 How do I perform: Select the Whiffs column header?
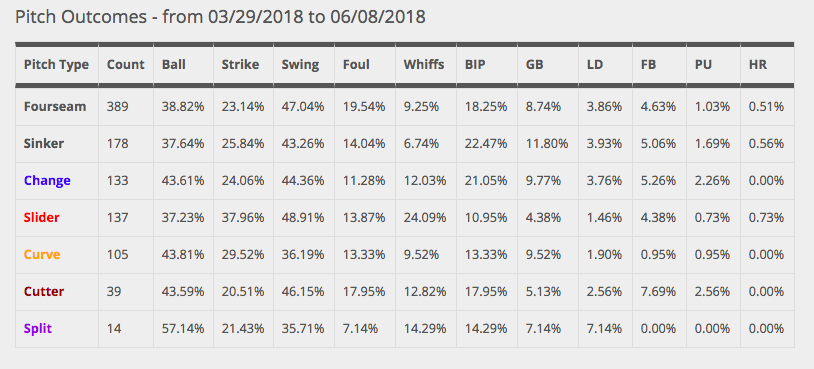pos(424,65)
